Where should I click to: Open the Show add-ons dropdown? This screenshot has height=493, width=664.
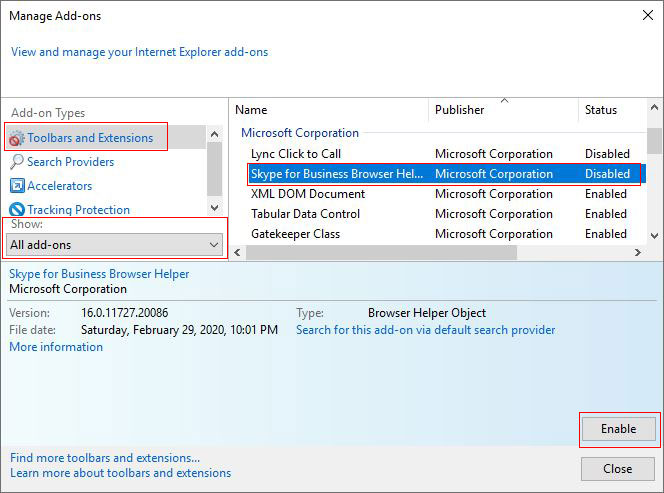click(x=114, y=245)
